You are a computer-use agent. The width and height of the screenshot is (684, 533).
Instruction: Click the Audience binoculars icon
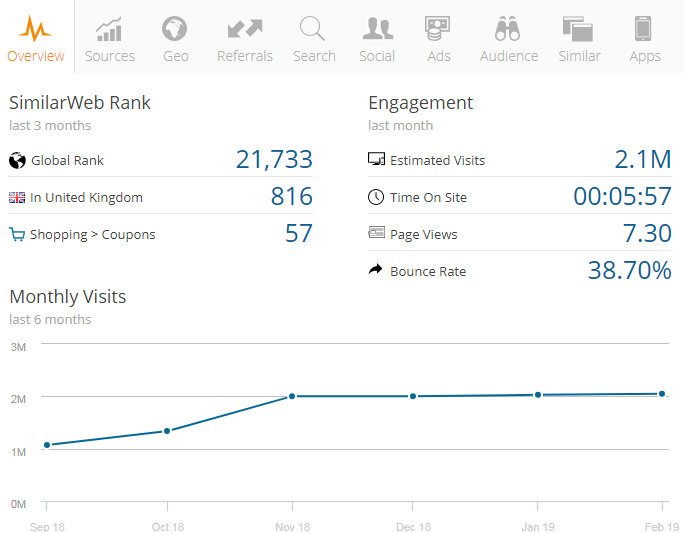click(507, 28)
